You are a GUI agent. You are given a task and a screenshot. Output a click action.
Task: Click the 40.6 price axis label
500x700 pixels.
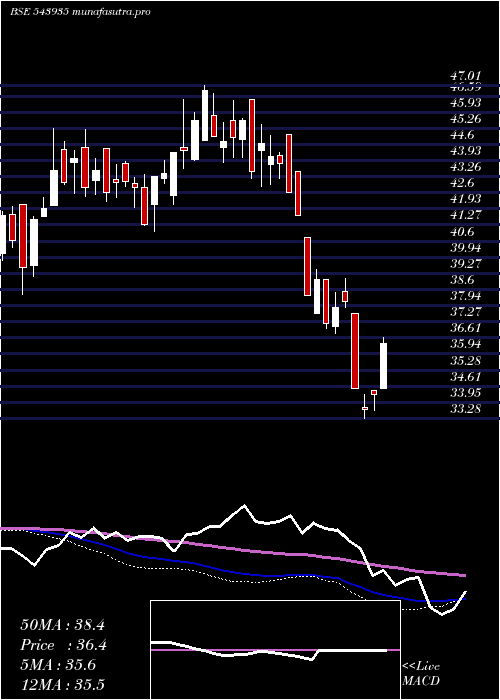pyautogui.click(x=462, y=232)
